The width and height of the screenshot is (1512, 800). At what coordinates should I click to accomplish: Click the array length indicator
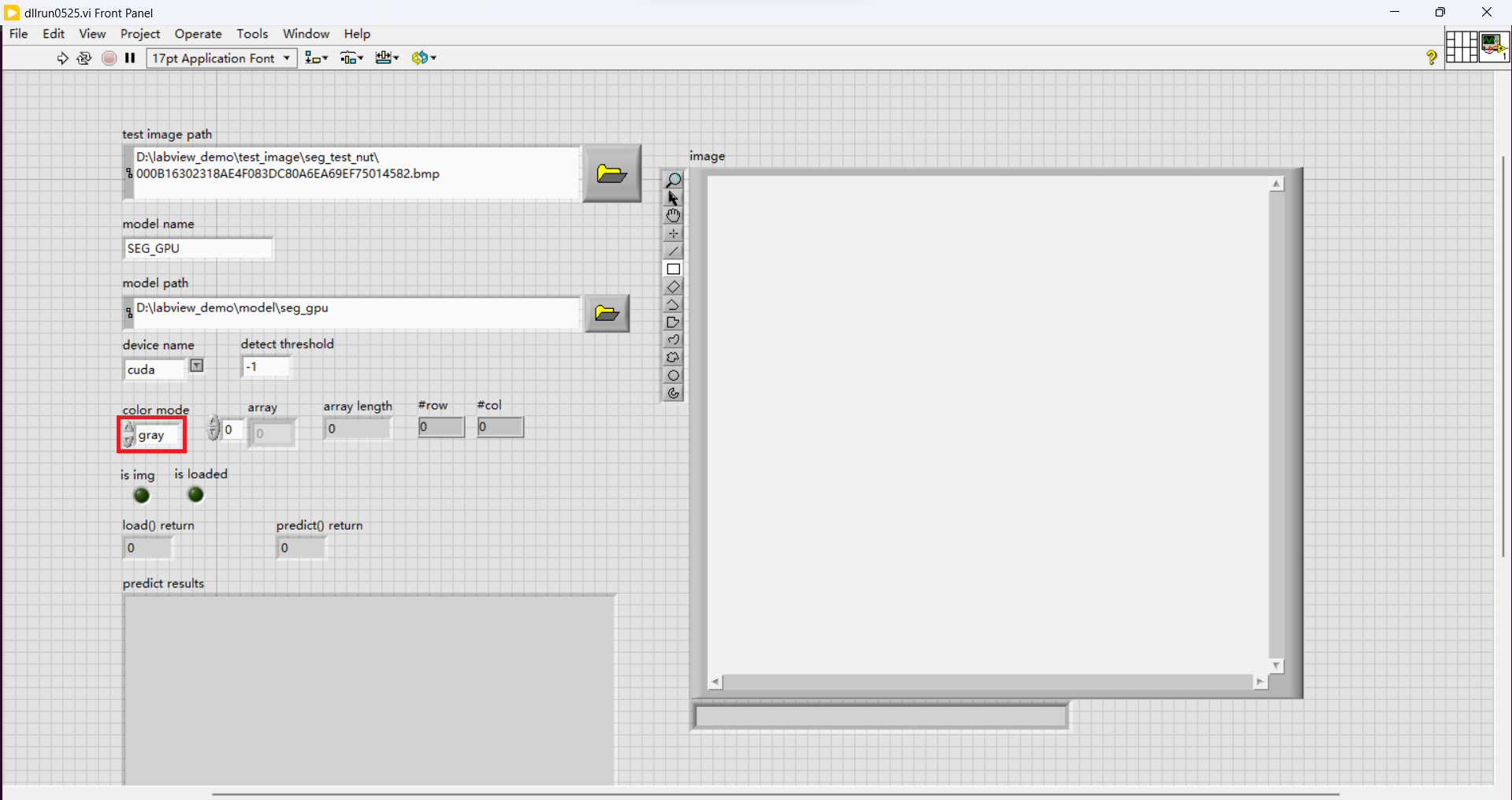(357, 429)
